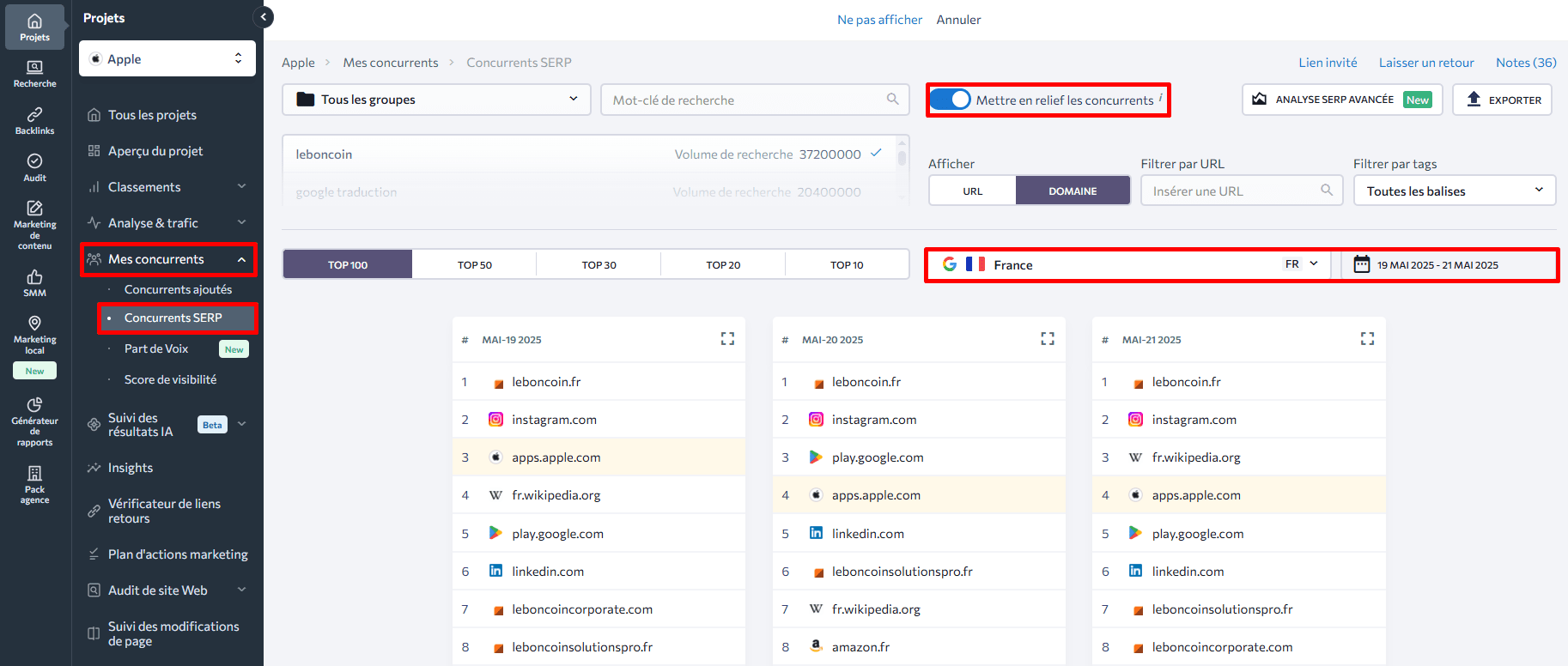Focus the Mot-clé de recherche field

(x=755, y=100)
